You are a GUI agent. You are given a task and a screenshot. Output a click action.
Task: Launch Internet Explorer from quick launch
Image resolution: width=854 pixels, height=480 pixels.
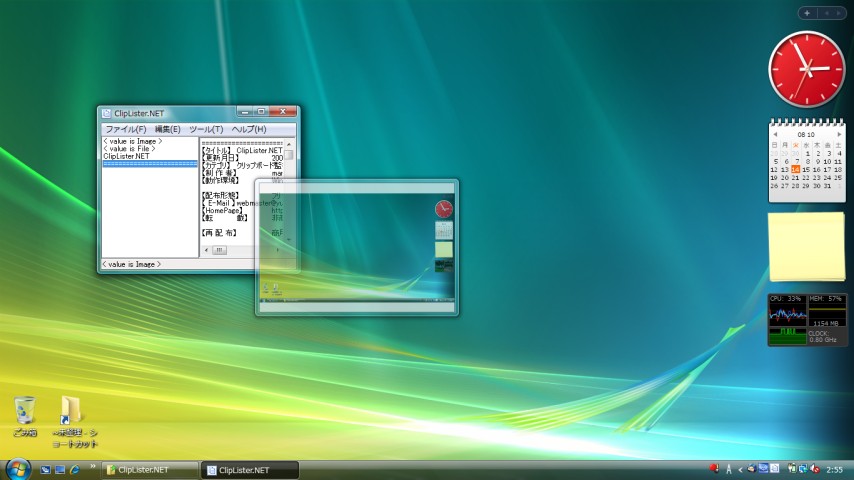tap(75, 470)
